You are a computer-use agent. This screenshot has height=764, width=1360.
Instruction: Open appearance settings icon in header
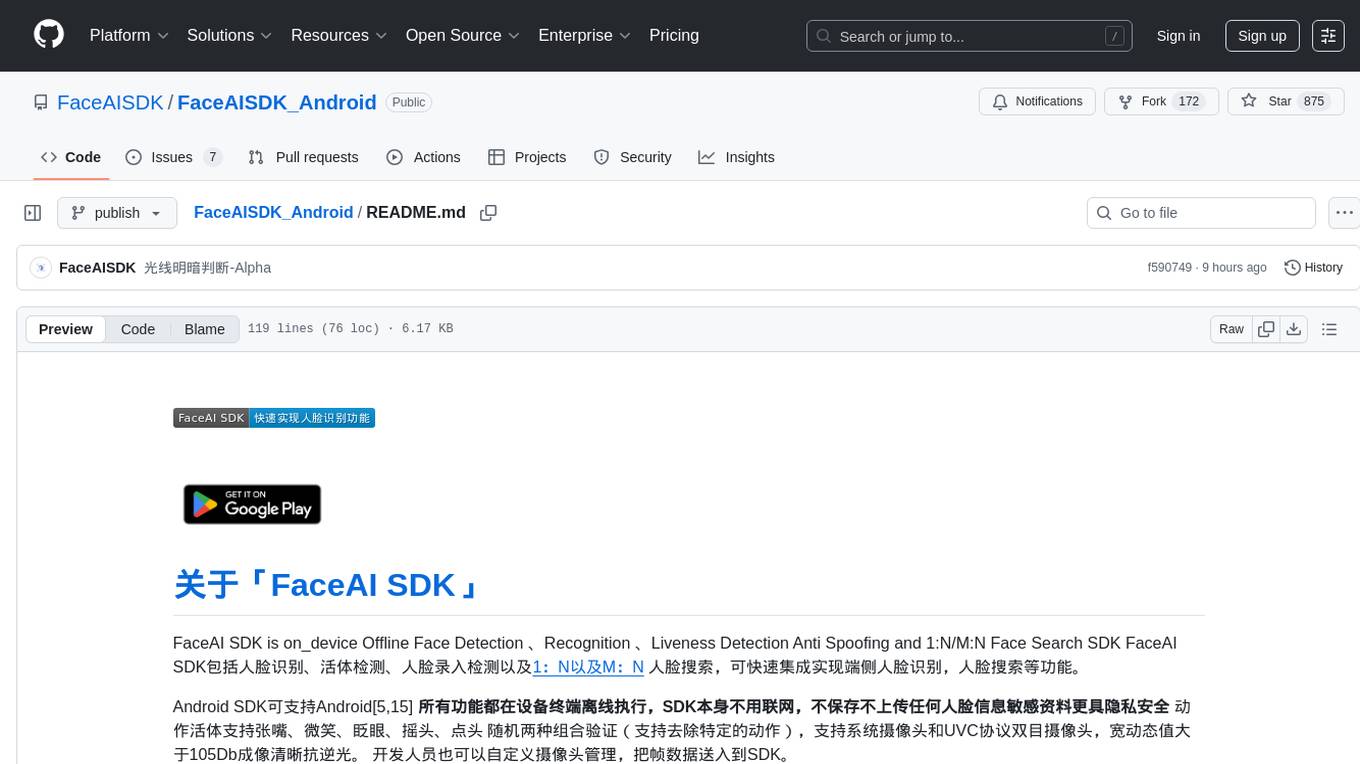pyautogui.click(x=1328, y=36)
